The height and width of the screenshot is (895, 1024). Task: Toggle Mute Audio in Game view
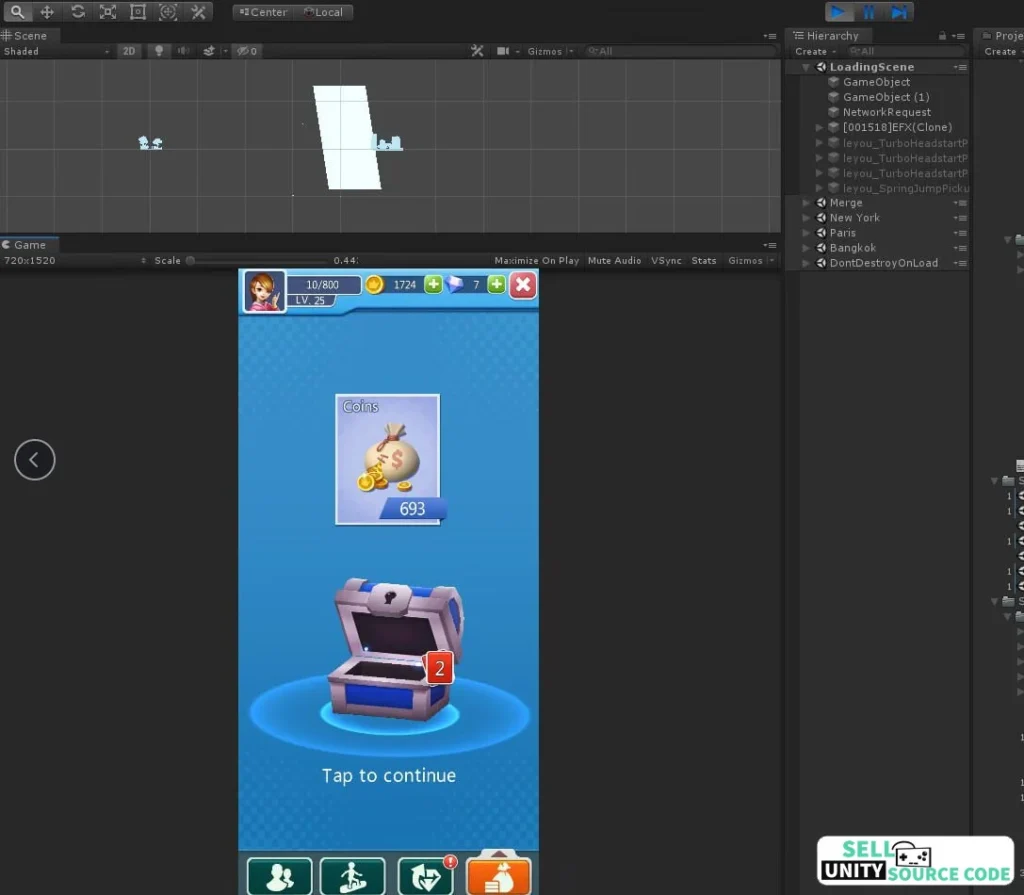(x=614, y=261)
